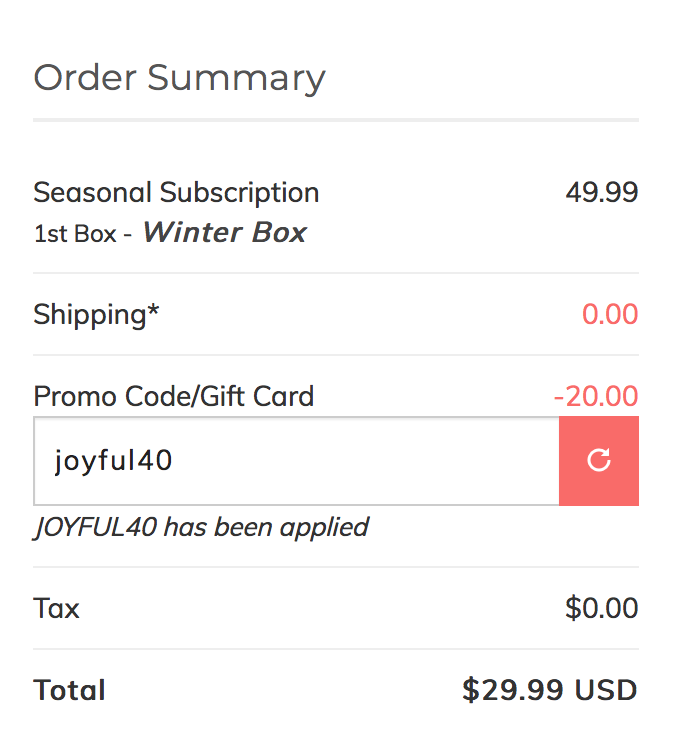Click the asterisk after Shipping
The height and width of the screenshot is (736, 678).
coord(154,309)
